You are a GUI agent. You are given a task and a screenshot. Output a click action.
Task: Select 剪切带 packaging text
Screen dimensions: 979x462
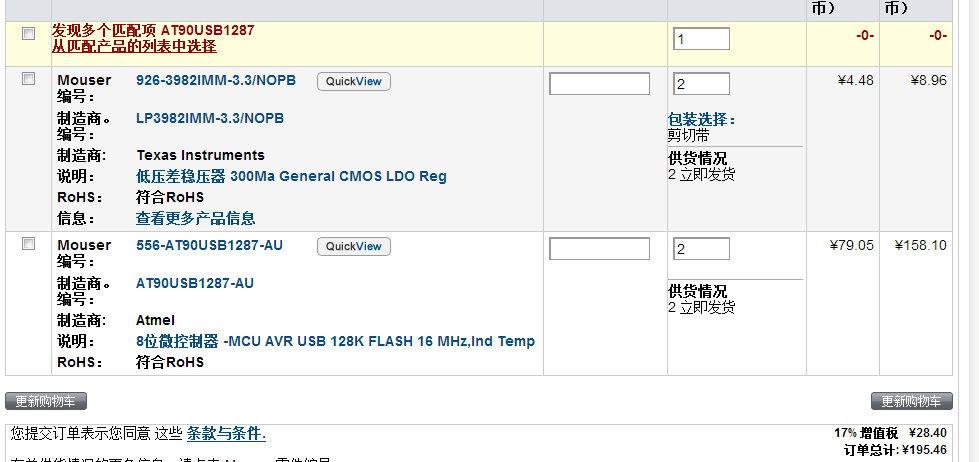689,135
